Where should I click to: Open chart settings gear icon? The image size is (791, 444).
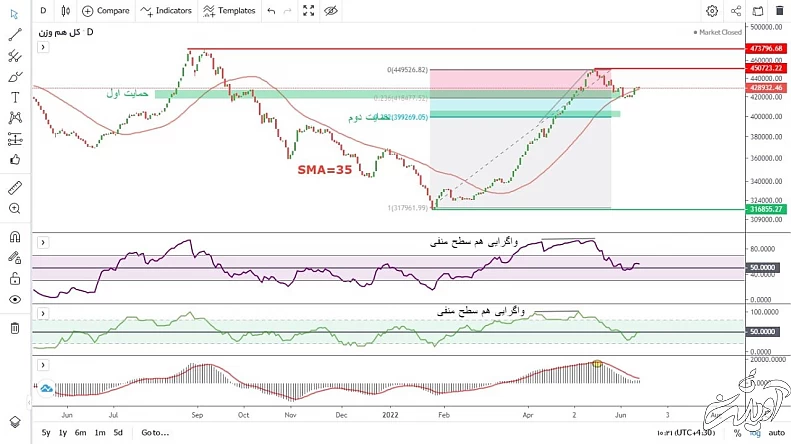pos(712,11)
